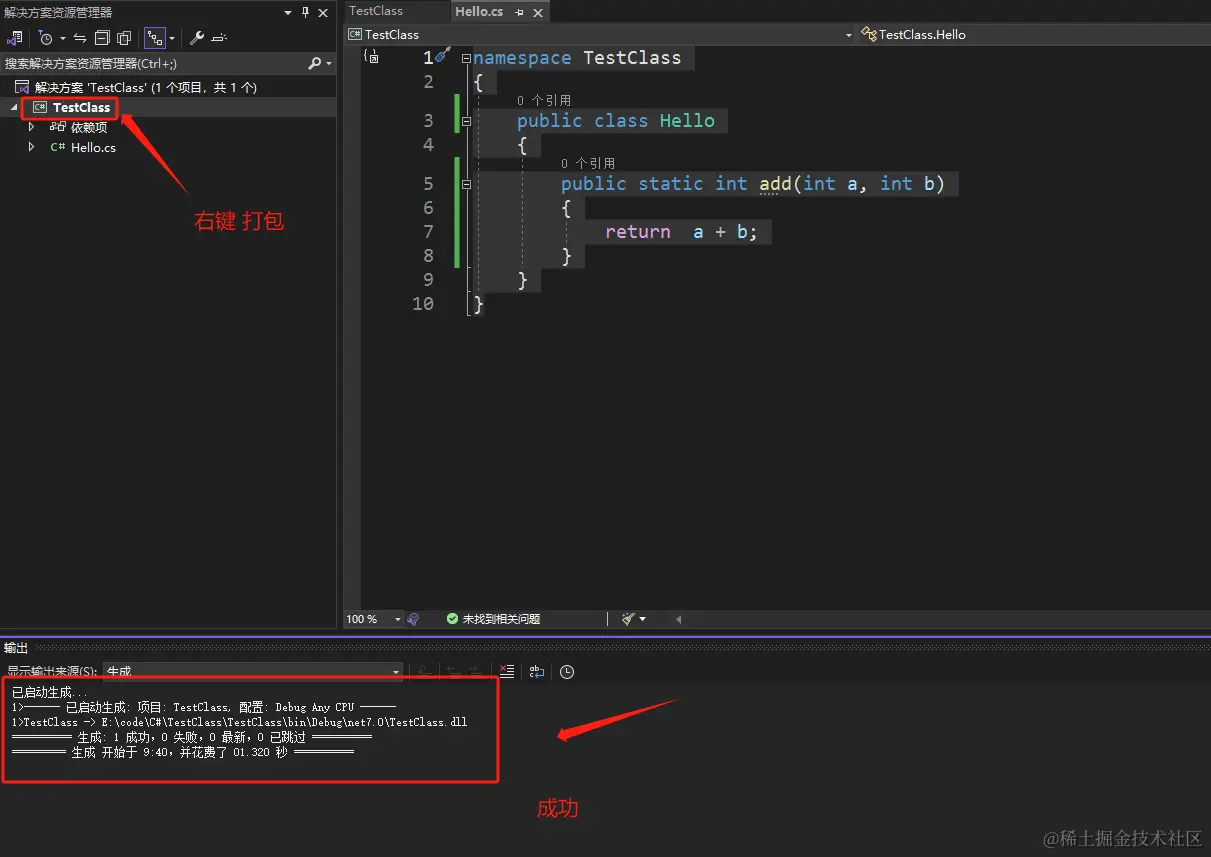Click the 'return' keyword on line 7
This screenshot has width=1211, height=857.
coord(638,231)
